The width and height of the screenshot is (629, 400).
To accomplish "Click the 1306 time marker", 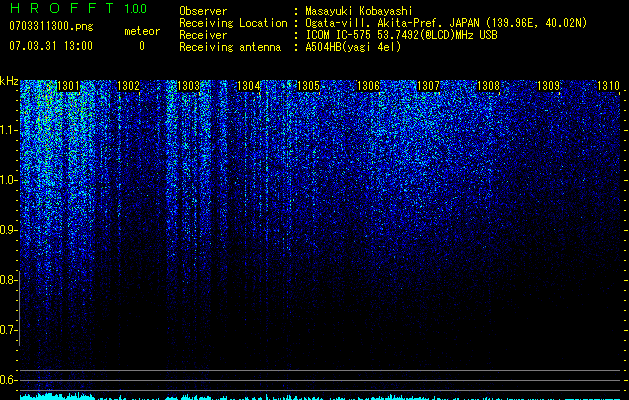I will (x=368, y=86).
